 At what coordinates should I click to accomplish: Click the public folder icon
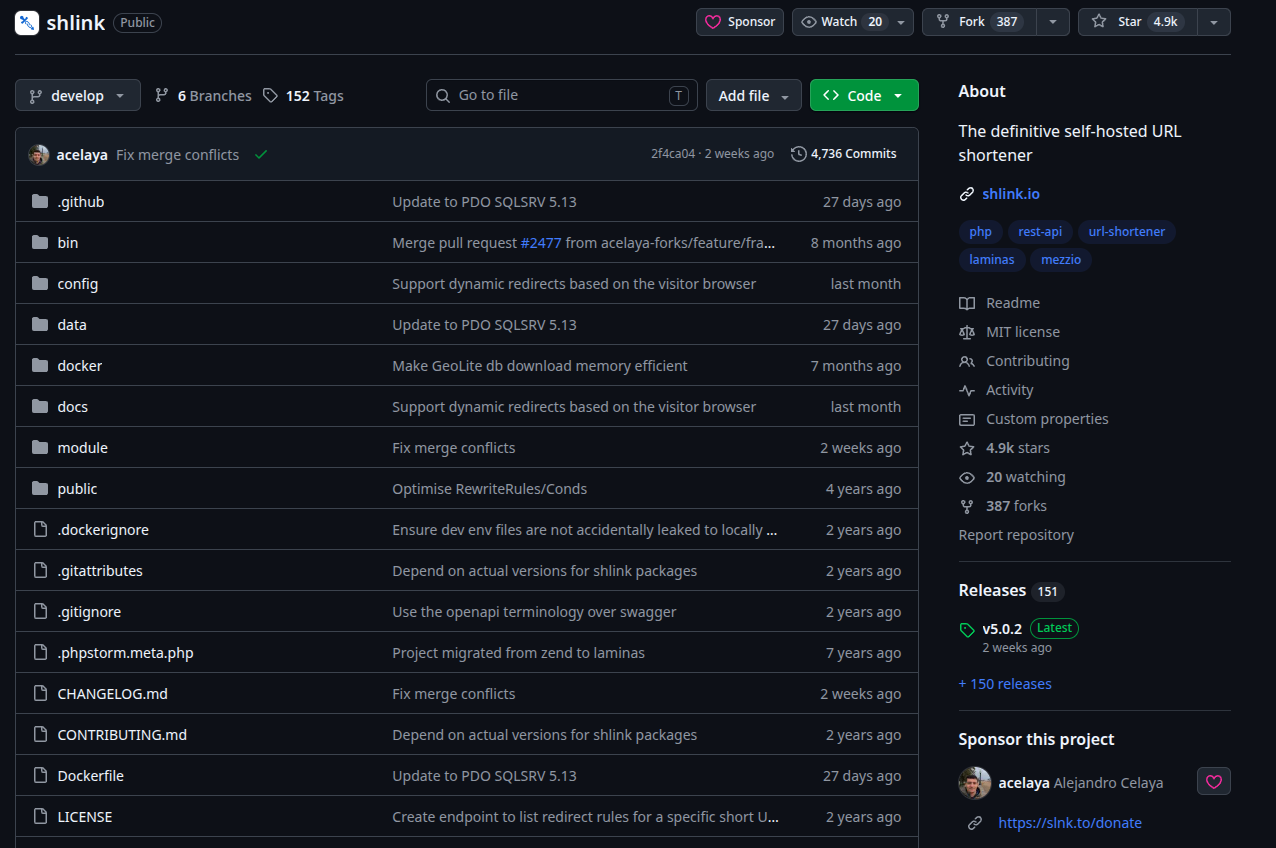[x=40, y=489]
